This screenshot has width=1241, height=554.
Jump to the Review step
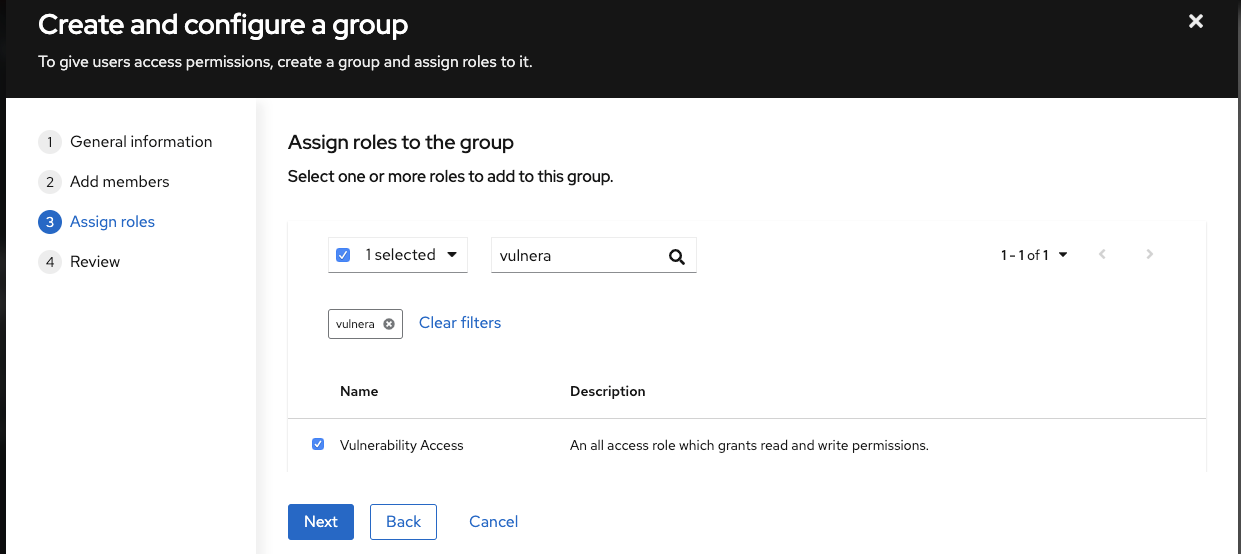point(95,262)
